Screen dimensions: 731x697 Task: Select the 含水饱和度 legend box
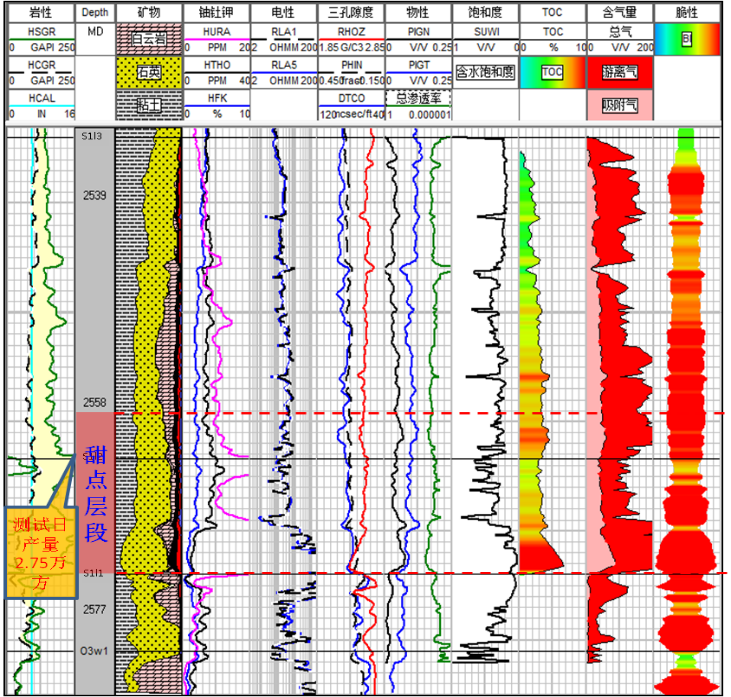(x=484, y=72)
